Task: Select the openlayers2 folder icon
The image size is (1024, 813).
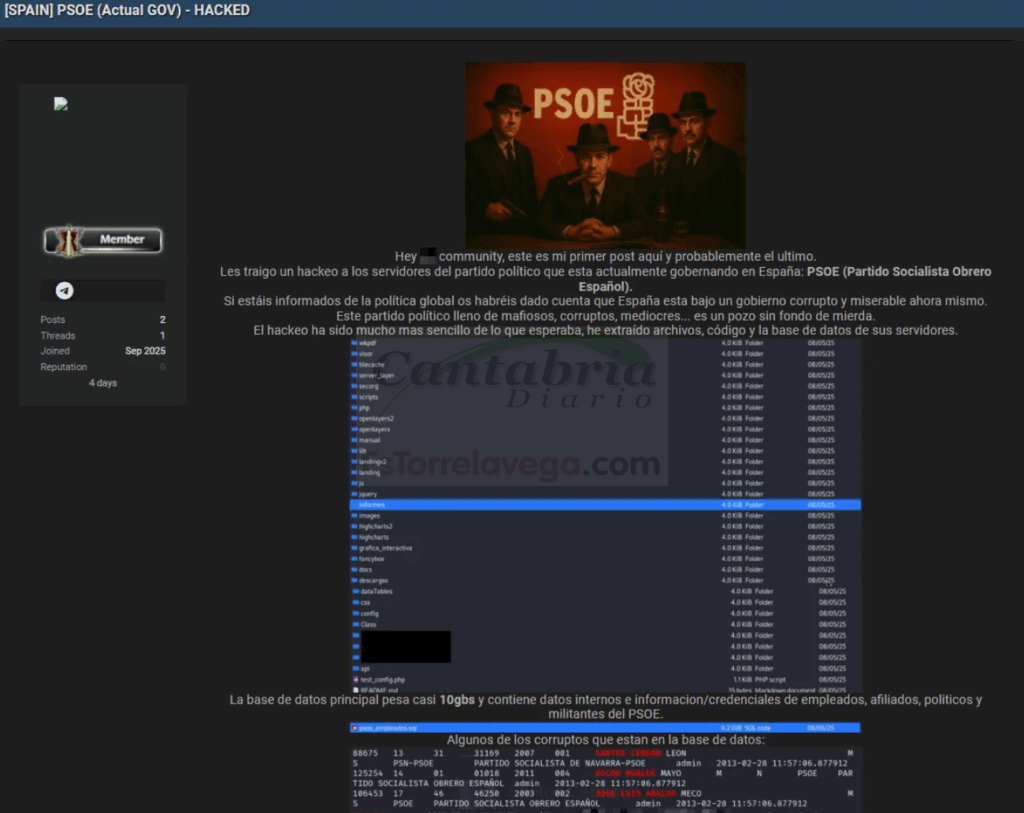Action: tap(354, 418)
